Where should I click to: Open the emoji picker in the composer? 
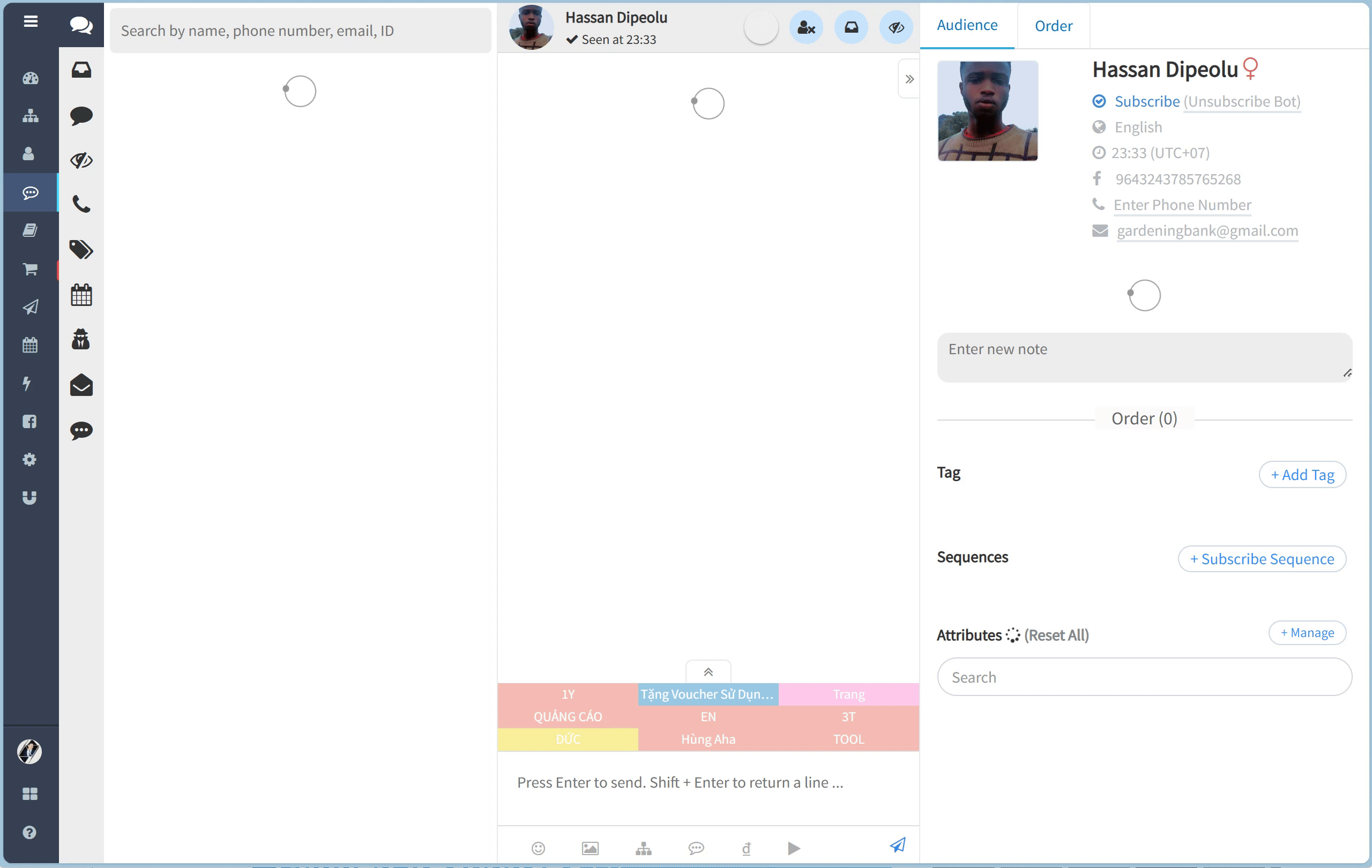(539, 848)
